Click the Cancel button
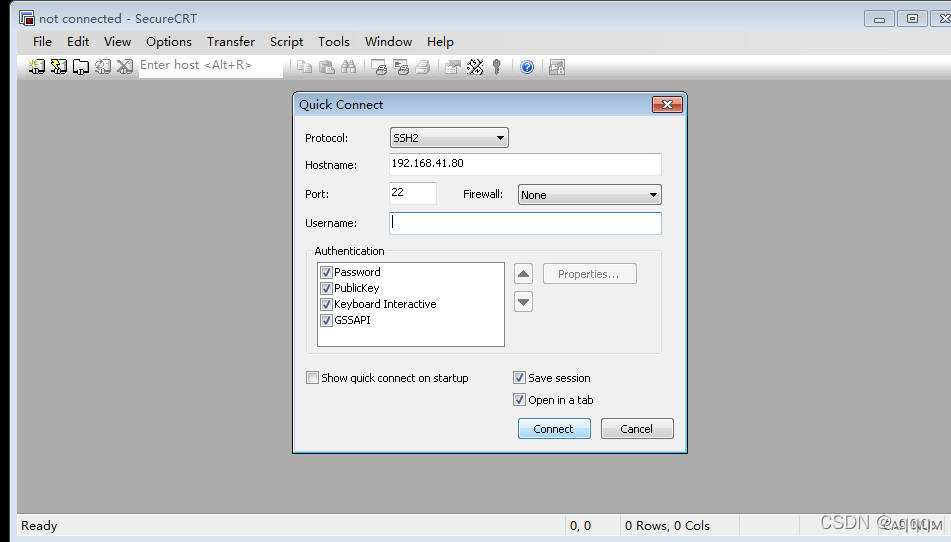 pos(637,429)
